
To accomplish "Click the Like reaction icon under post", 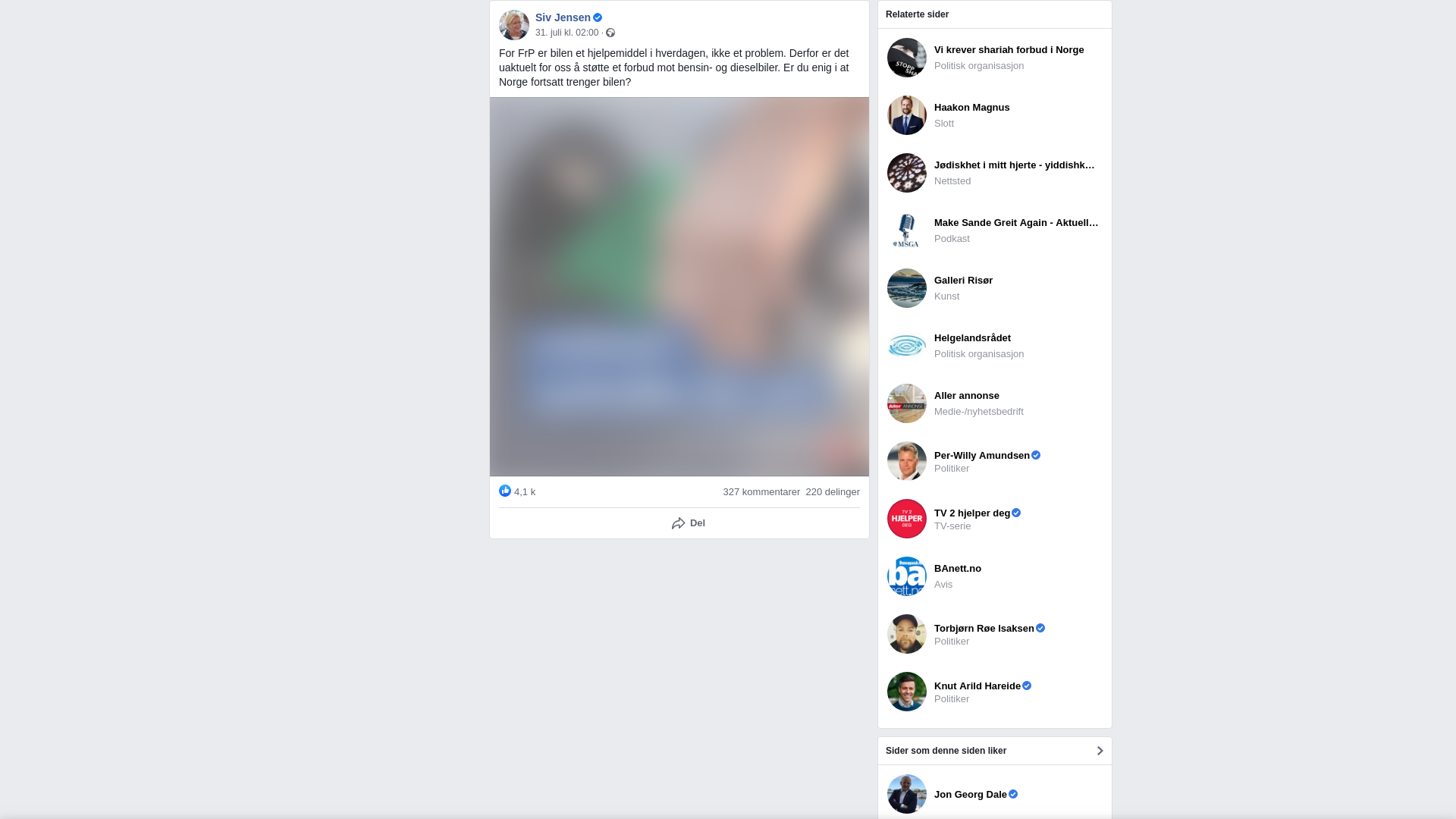I will pos(505,491).
